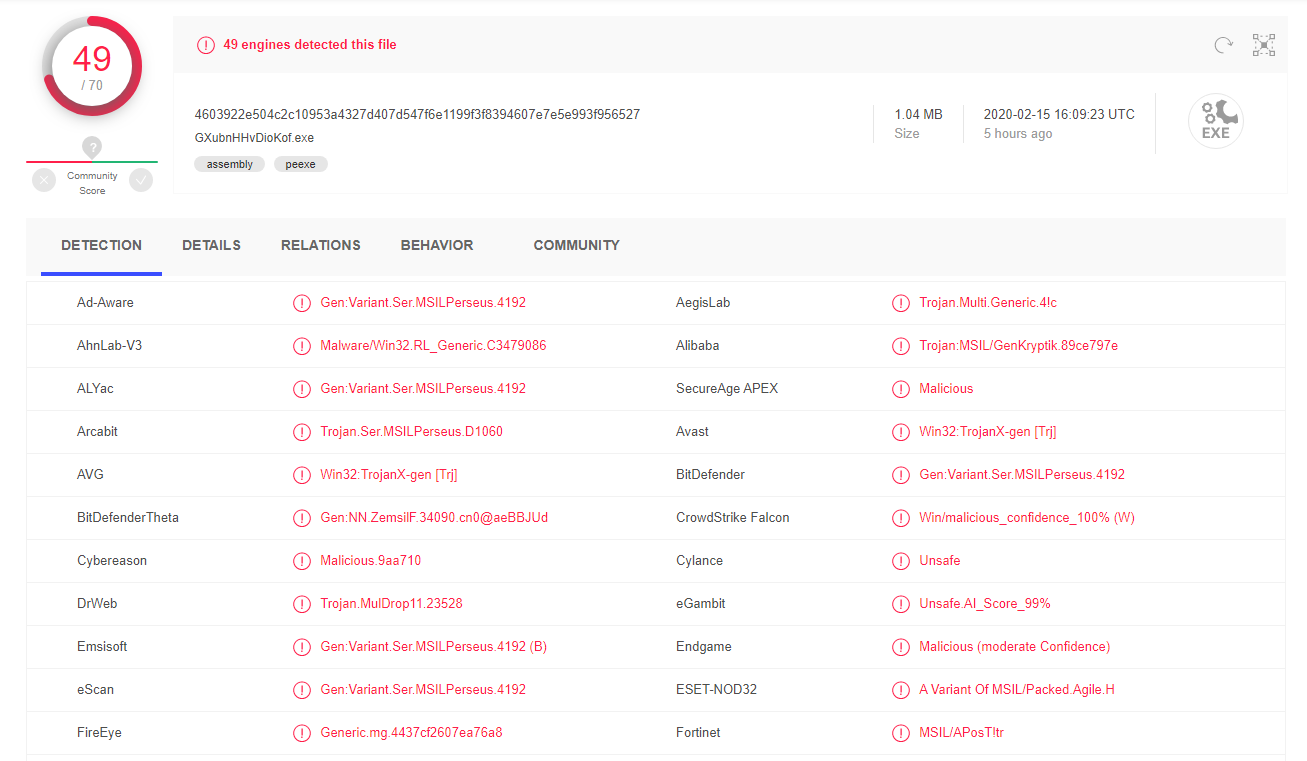Click 'Trojan:MSIL/GenKryptik.89ce797e' detection result
The width and height of the screenshot is (1307, 761).
coord(1019,346)
